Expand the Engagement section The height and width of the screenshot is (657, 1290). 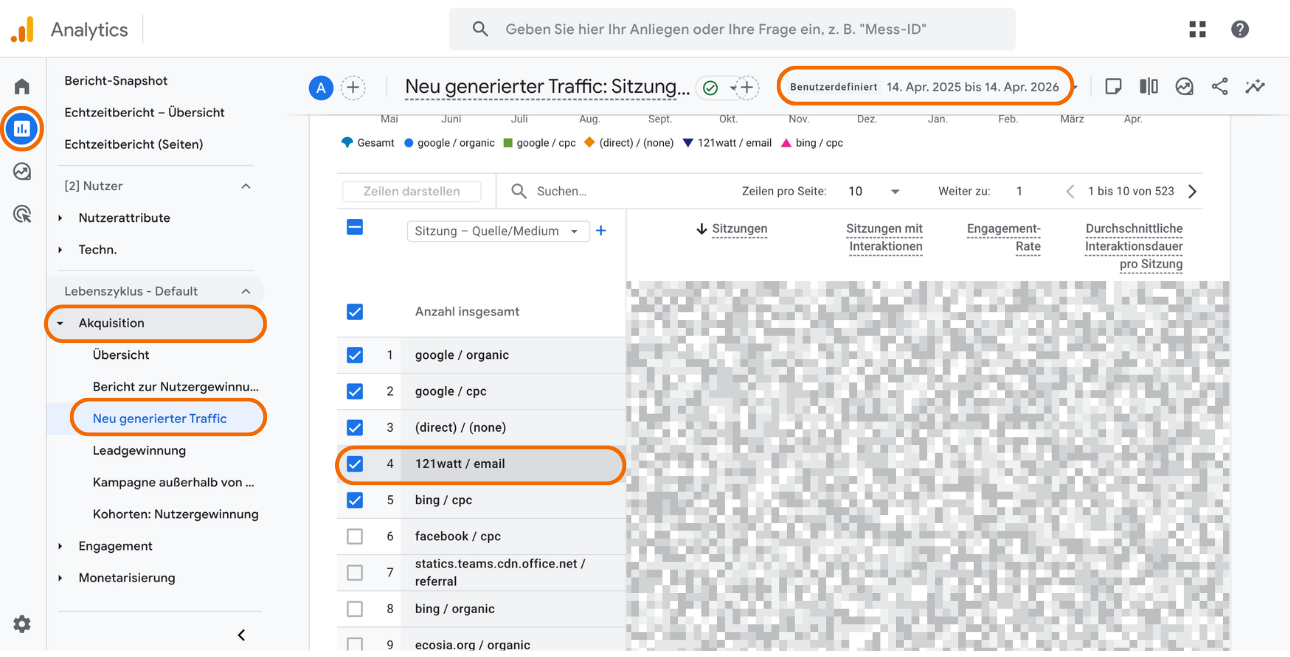coord(115,546)
